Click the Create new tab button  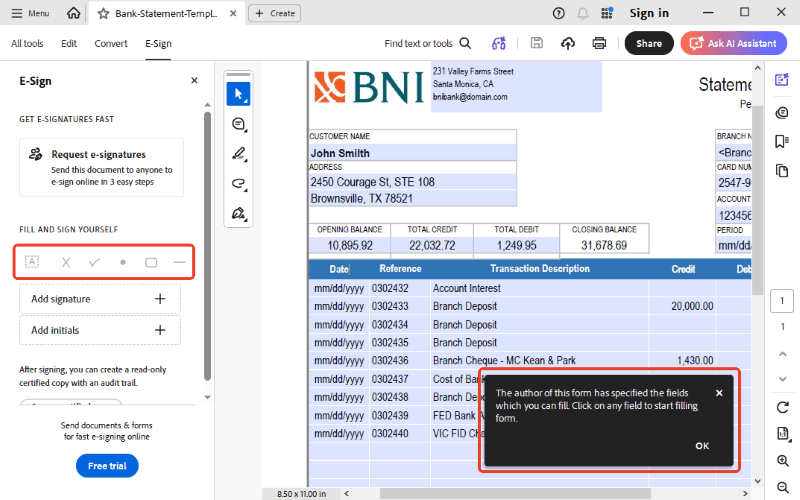click(x=274, y=13)
